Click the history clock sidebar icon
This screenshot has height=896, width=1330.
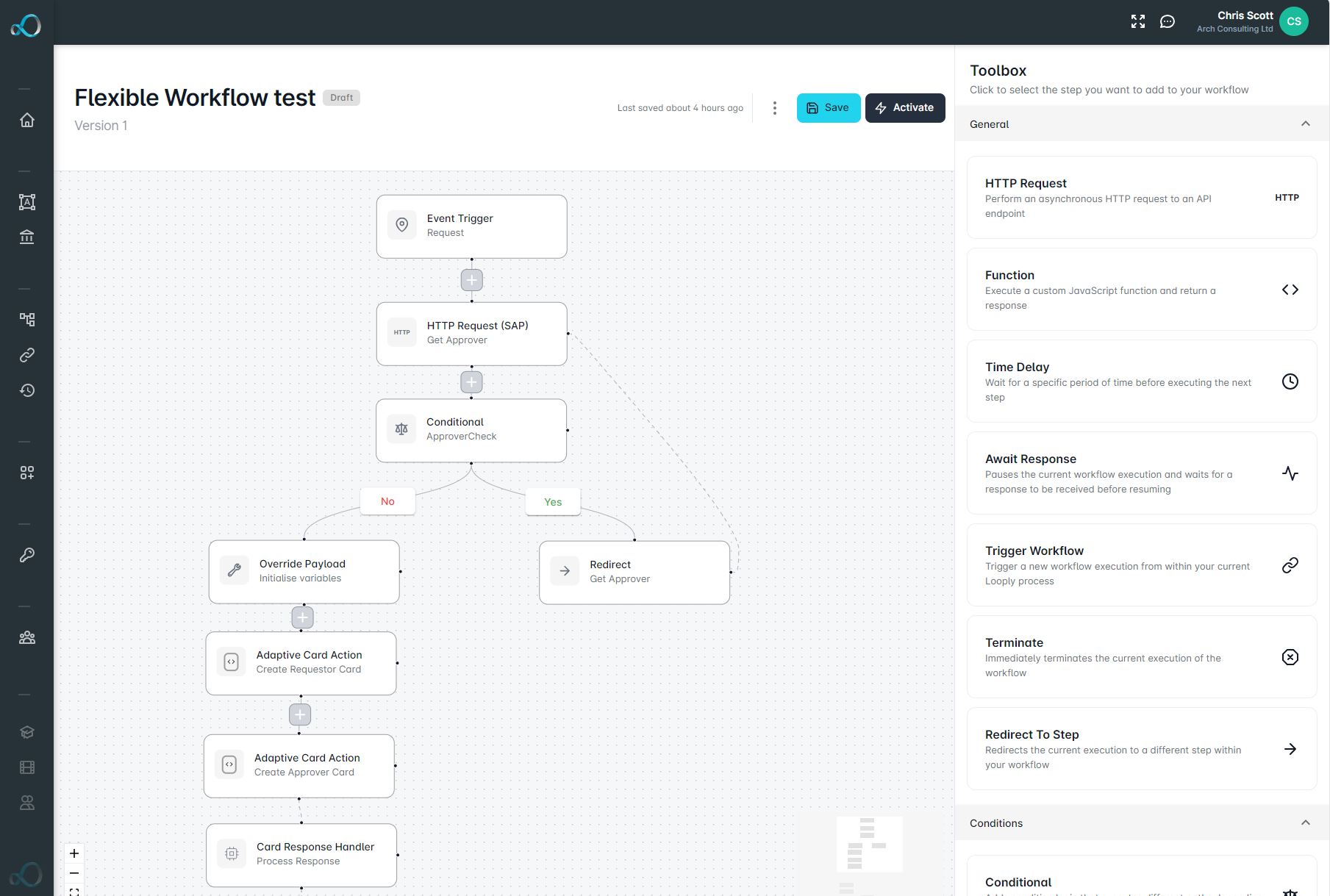[x=27, y=390]
